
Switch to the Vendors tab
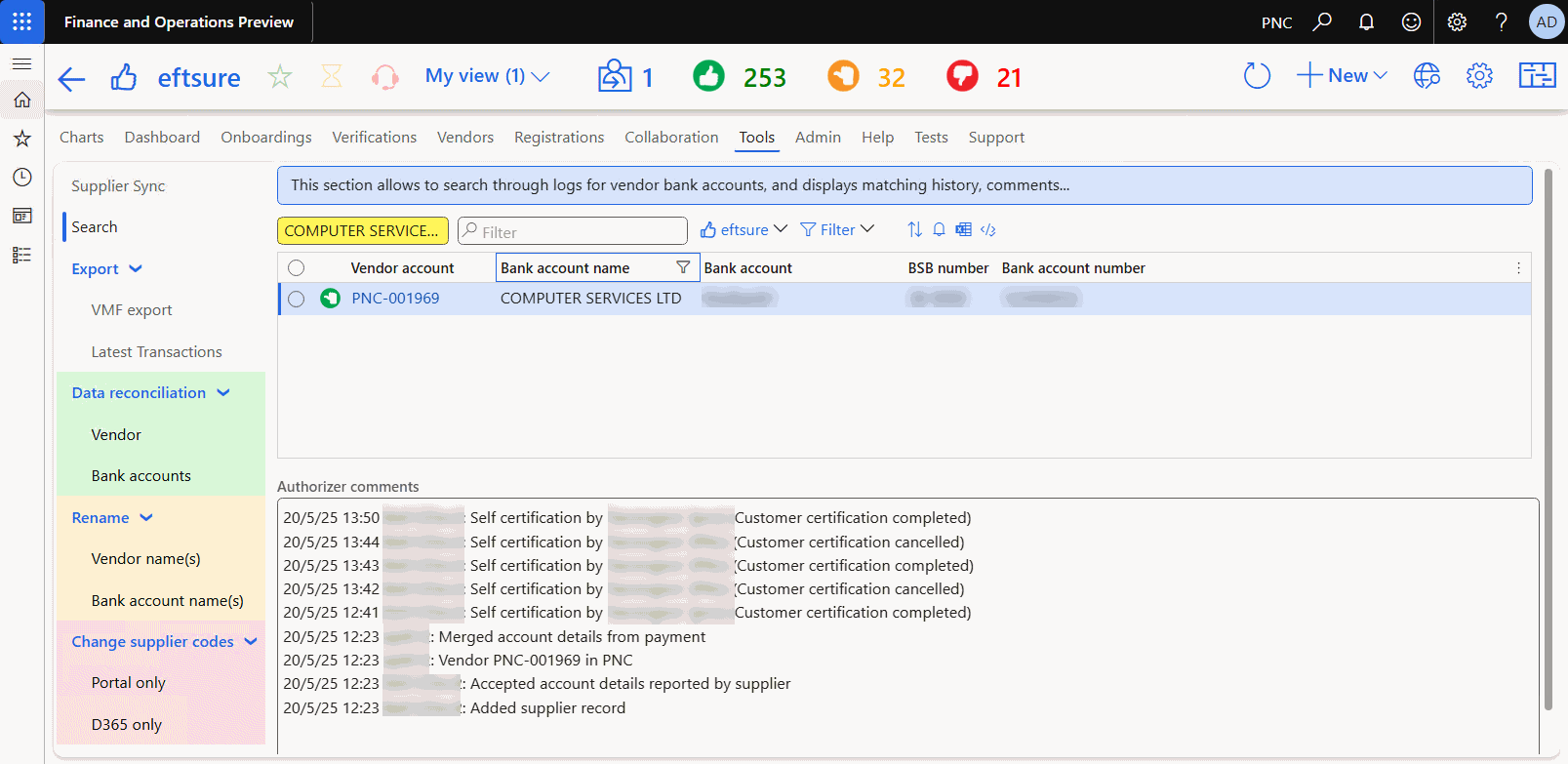pyautogui.click(x=465, y=138)
